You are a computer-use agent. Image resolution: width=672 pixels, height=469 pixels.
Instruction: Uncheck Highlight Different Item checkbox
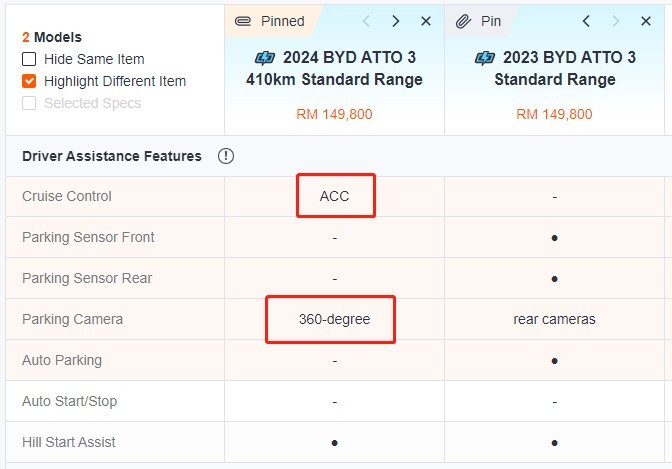tap(29, 81)
